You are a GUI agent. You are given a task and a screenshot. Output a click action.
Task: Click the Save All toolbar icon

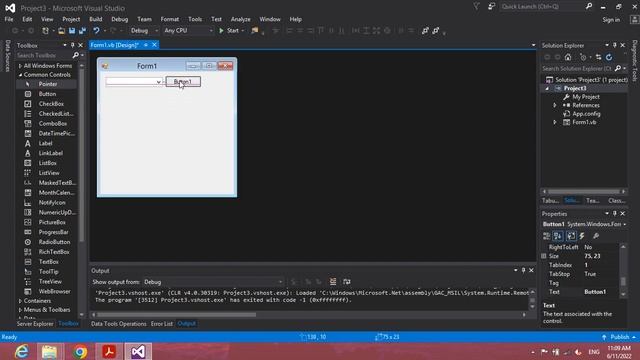82,31
